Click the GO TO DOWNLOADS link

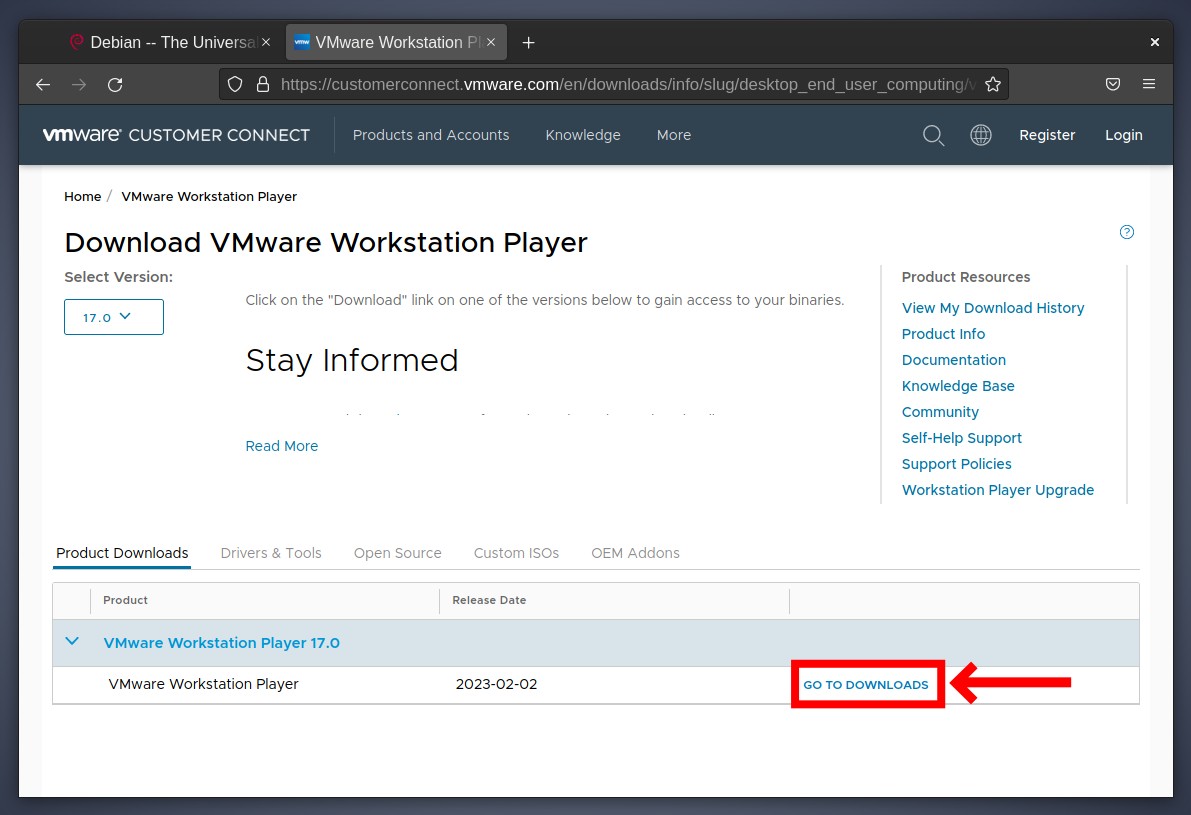(x=866, y=685)
